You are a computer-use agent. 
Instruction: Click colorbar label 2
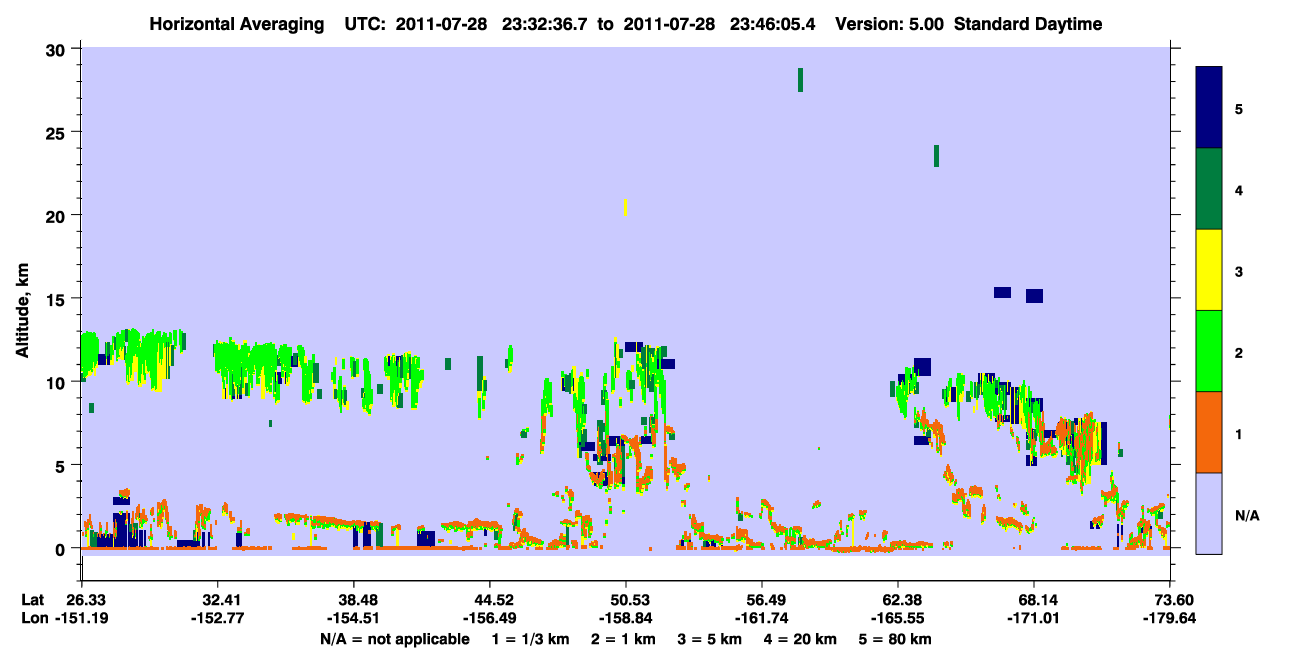[1239, 352]
